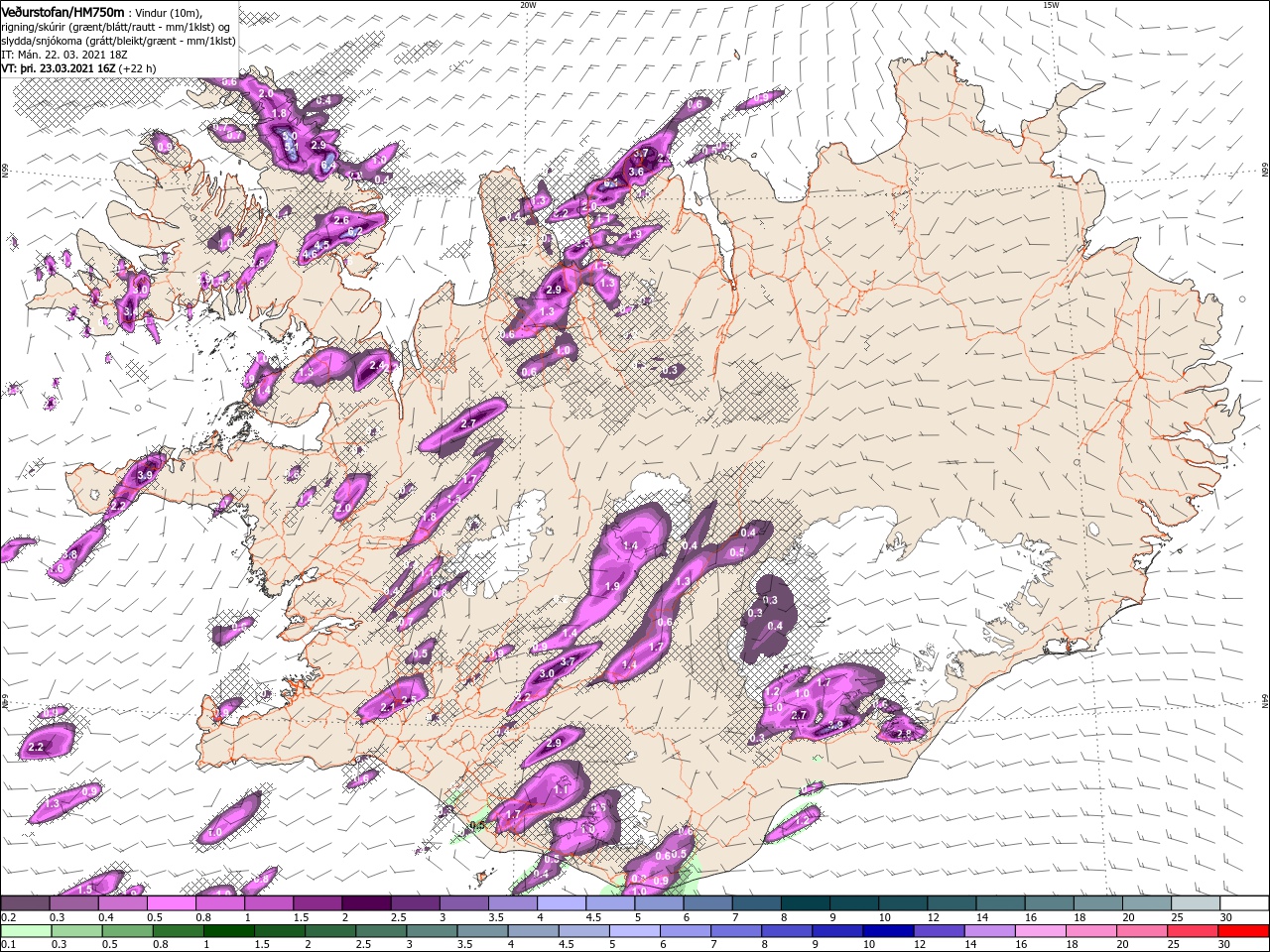Viewport: 1270px width, 952px height.
Task: Select the dark teal 8–9 top-row swatch
Action: (805, 903)
